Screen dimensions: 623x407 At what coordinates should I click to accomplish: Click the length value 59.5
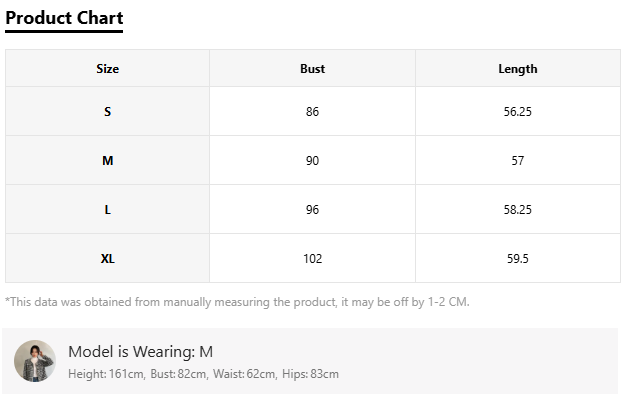coord(518,259)
